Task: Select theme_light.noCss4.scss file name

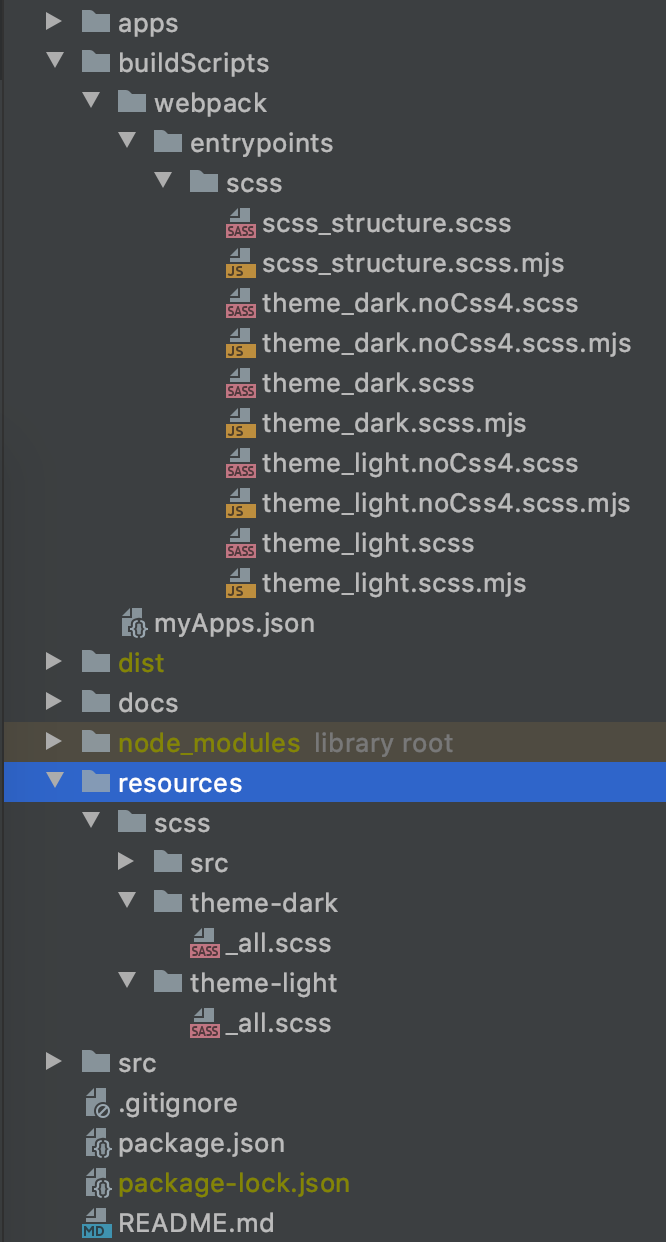Action: [420, 463]
